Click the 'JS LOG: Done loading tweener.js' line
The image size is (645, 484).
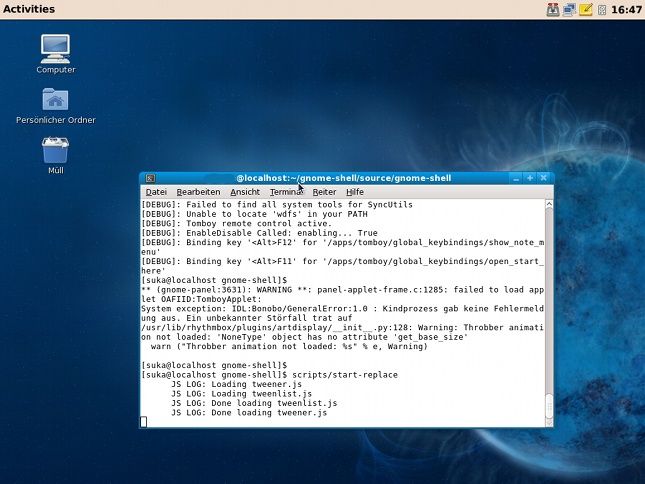(x=249, y=412)
